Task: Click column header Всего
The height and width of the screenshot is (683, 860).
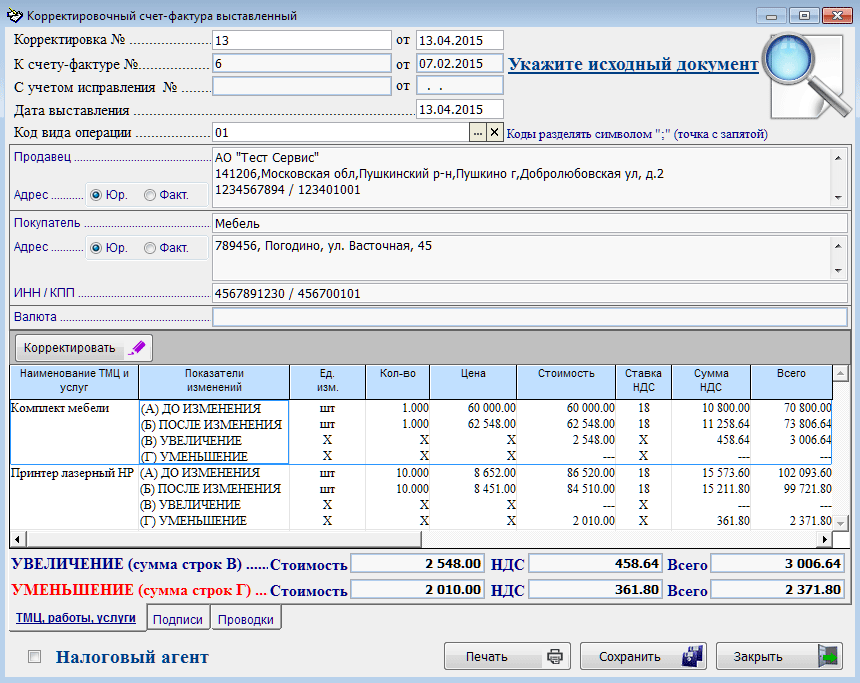Action: point(791,382)
